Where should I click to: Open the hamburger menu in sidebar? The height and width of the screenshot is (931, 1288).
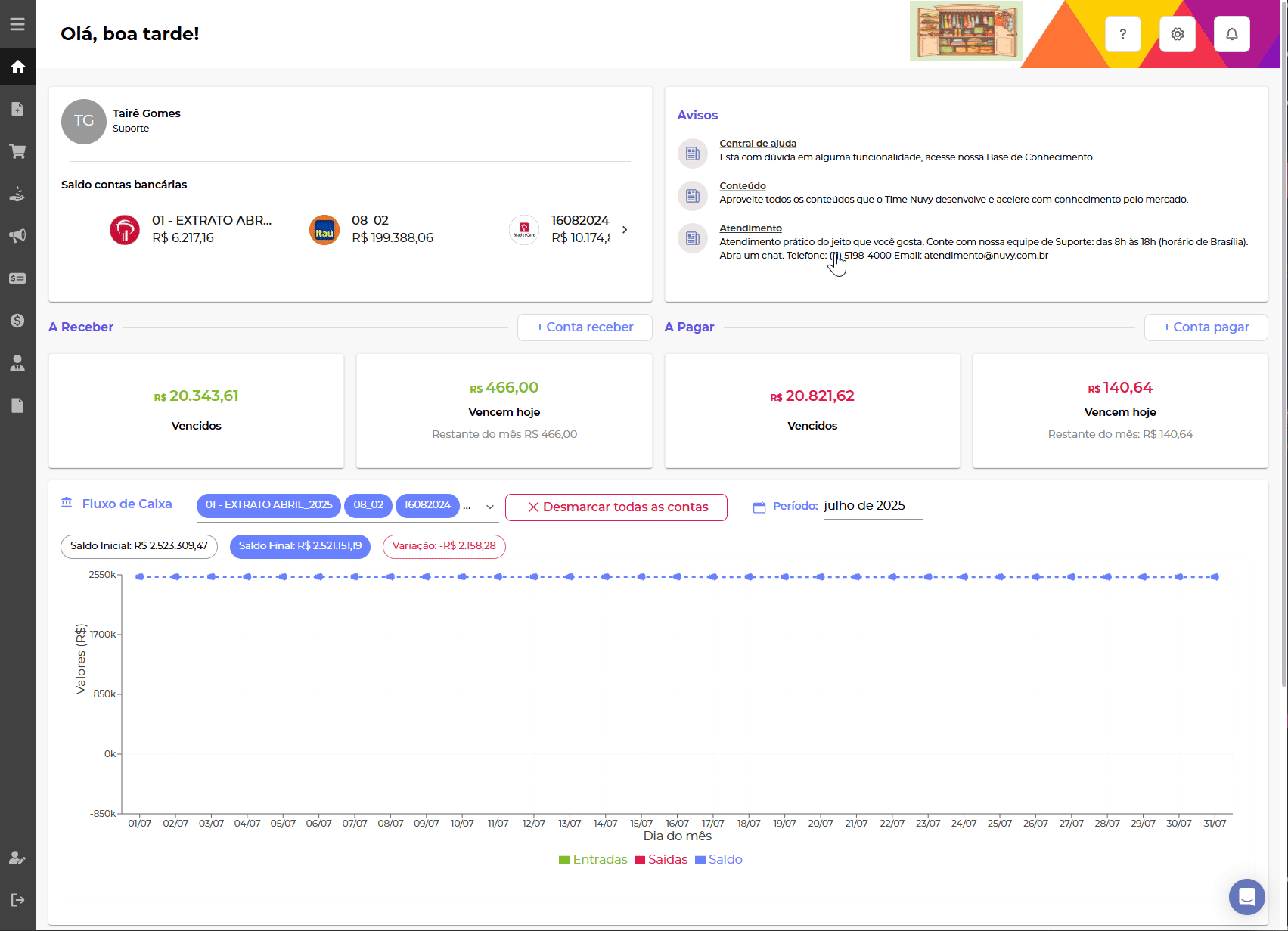17,24
